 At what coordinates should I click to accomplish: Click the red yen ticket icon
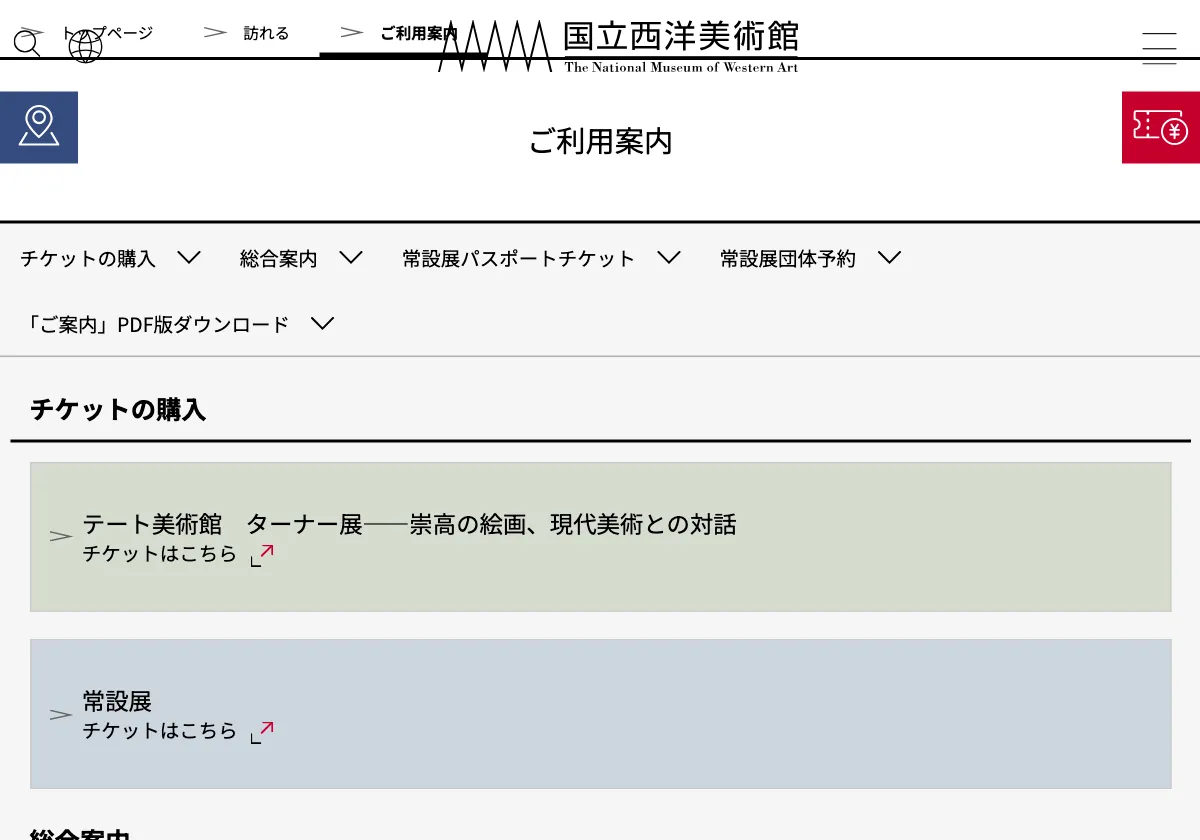[1161, 127]
